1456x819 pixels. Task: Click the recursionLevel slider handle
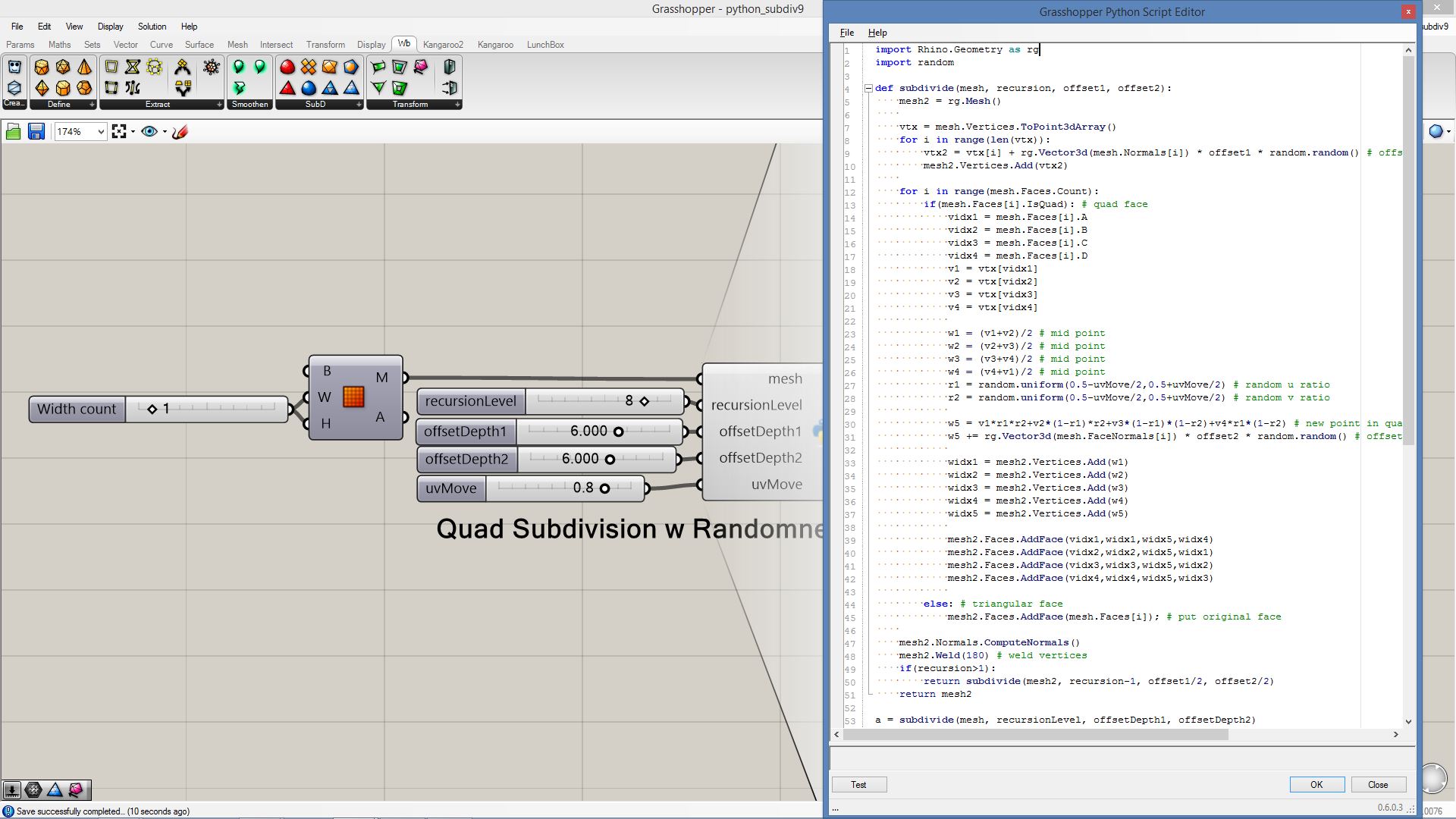pos(645,401)
